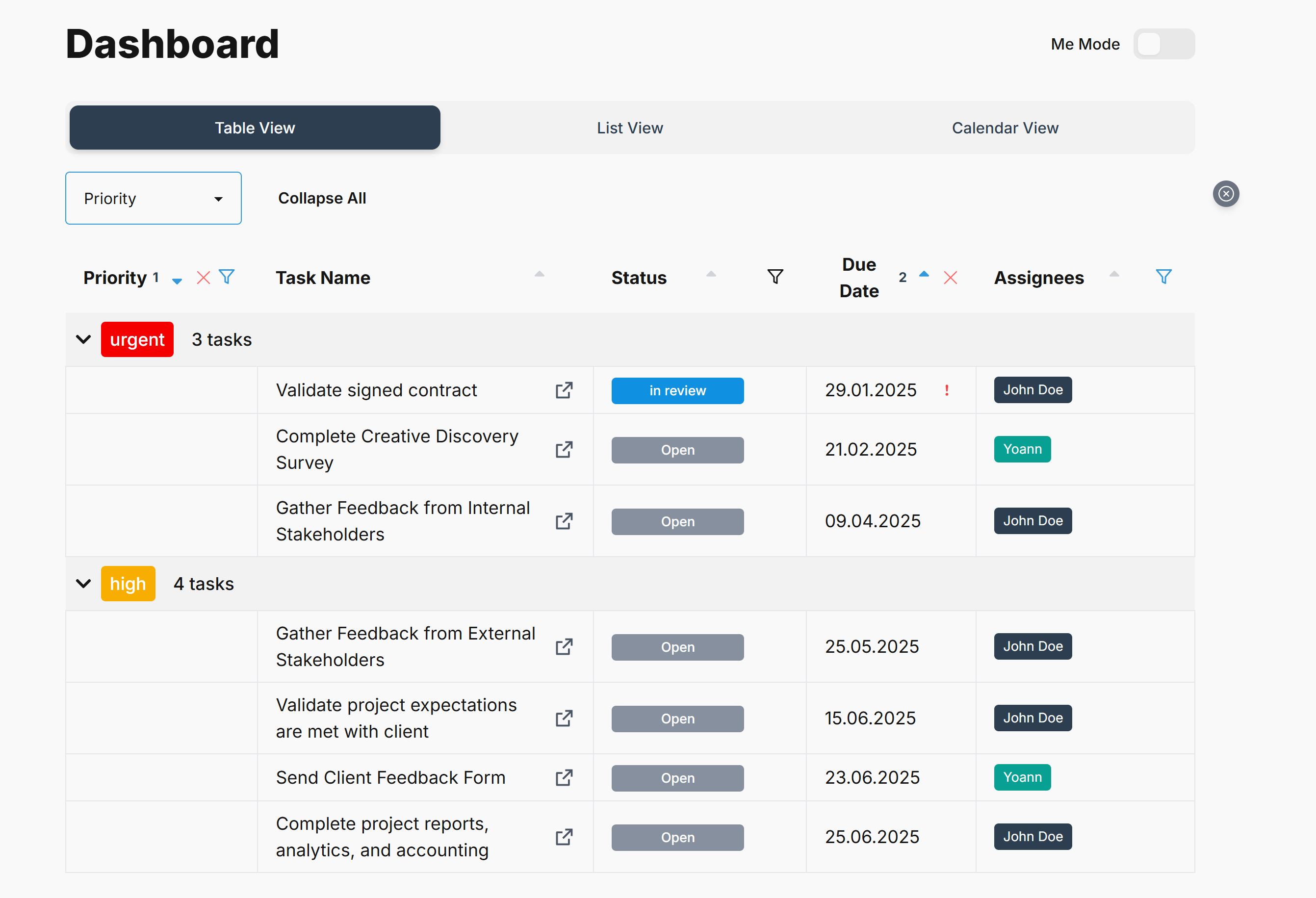Click the Task Name column header
This screenshot has height=898, width=1316.
point(323,278)
